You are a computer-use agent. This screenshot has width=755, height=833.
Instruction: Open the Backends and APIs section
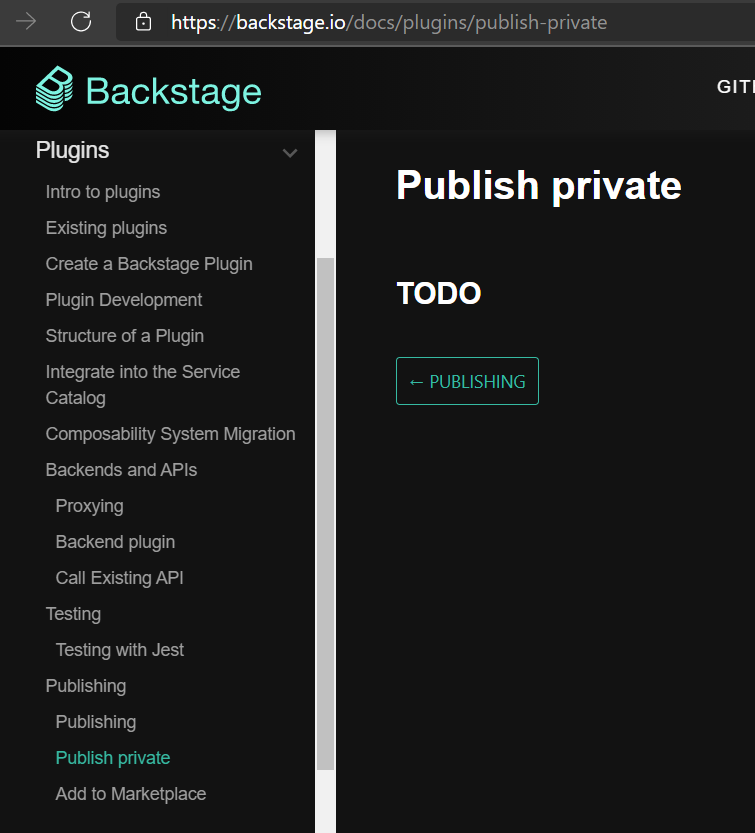coord(121,469)
